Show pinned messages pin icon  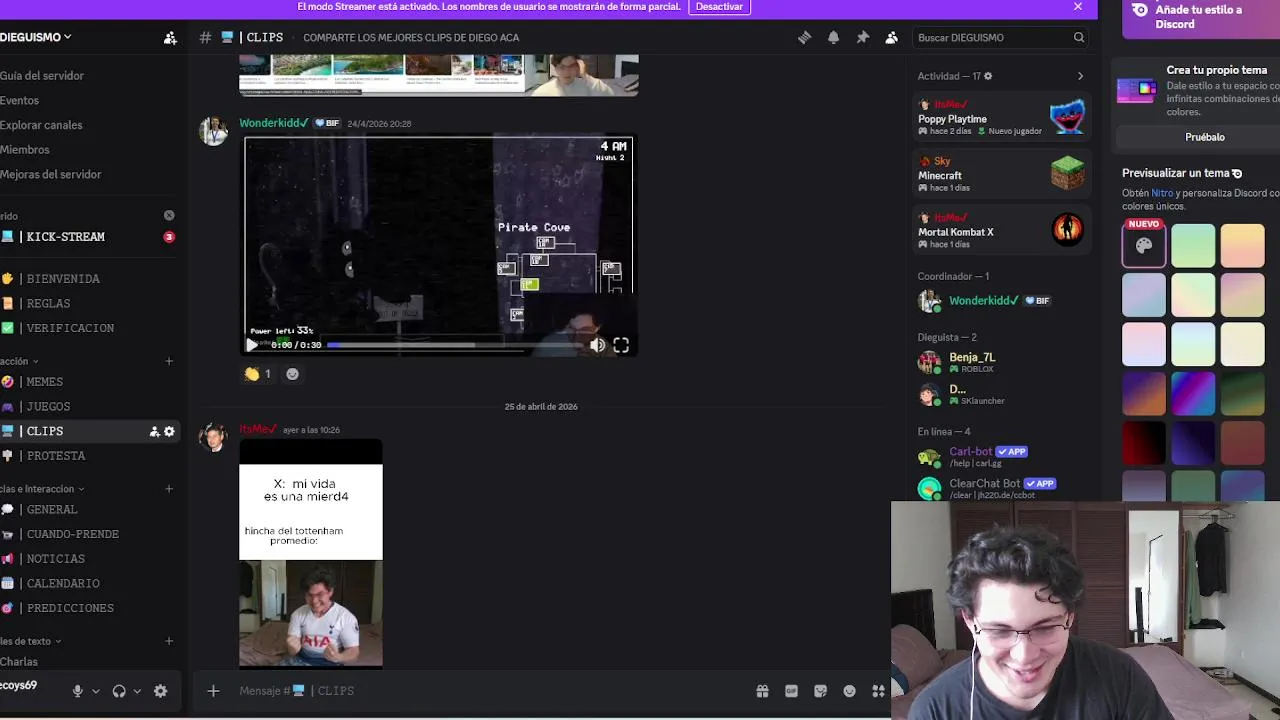(x=862, y=37)
